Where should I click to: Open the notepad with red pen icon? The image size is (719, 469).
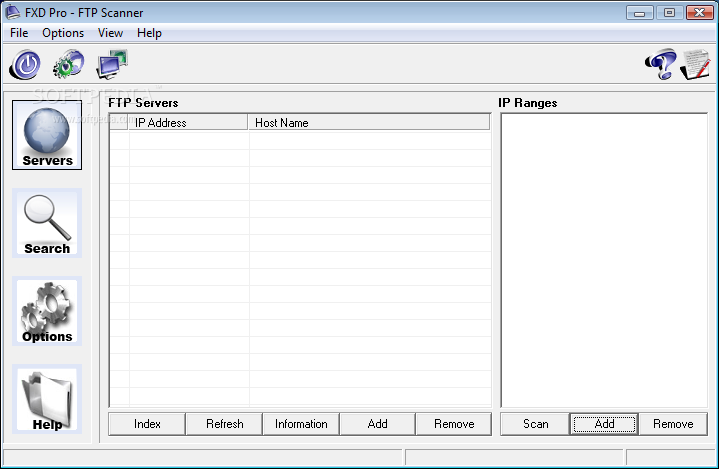click(695, 65)
